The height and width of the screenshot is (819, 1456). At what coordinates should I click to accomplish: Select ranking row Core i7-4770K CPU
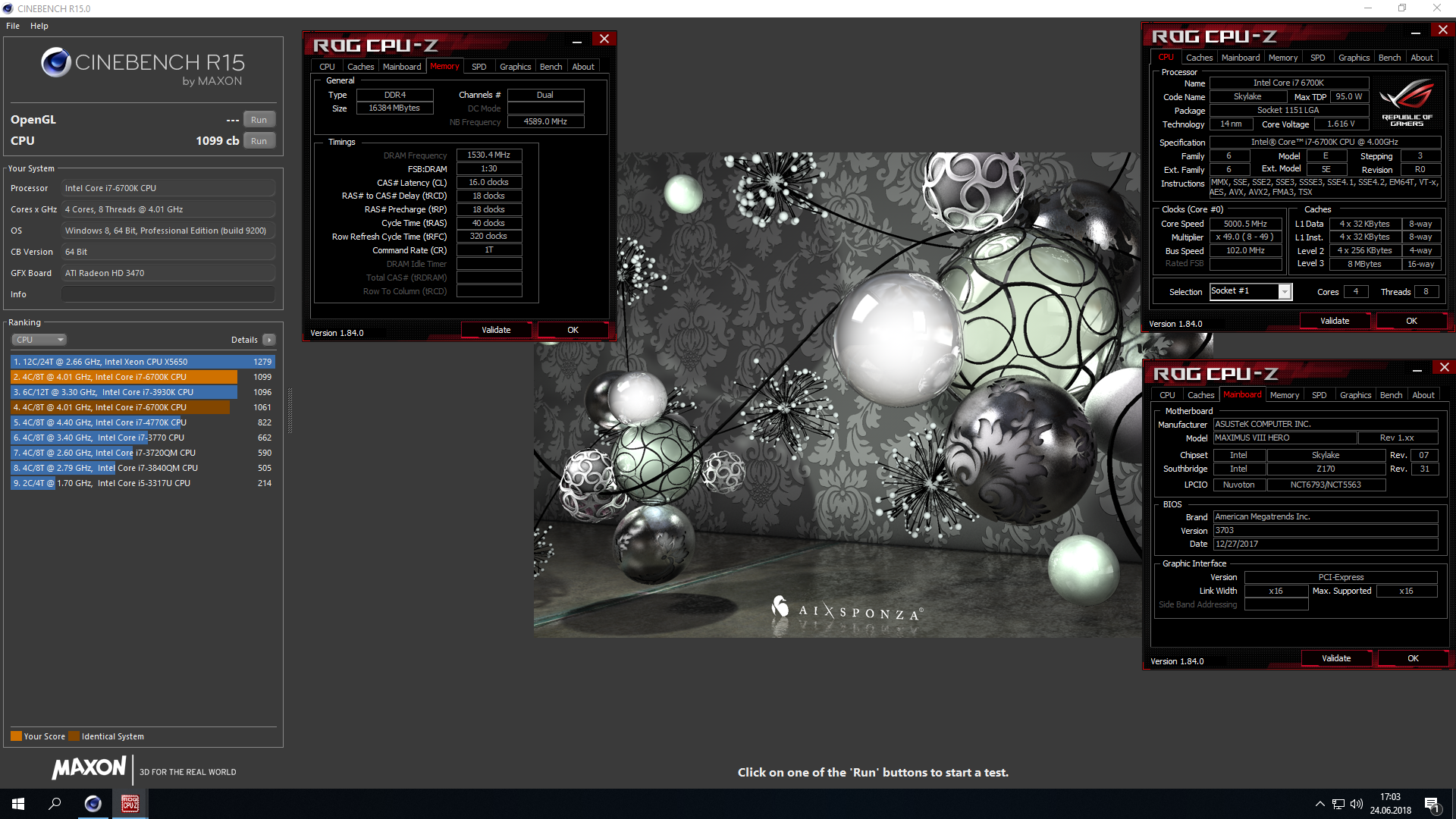point(143,422)
